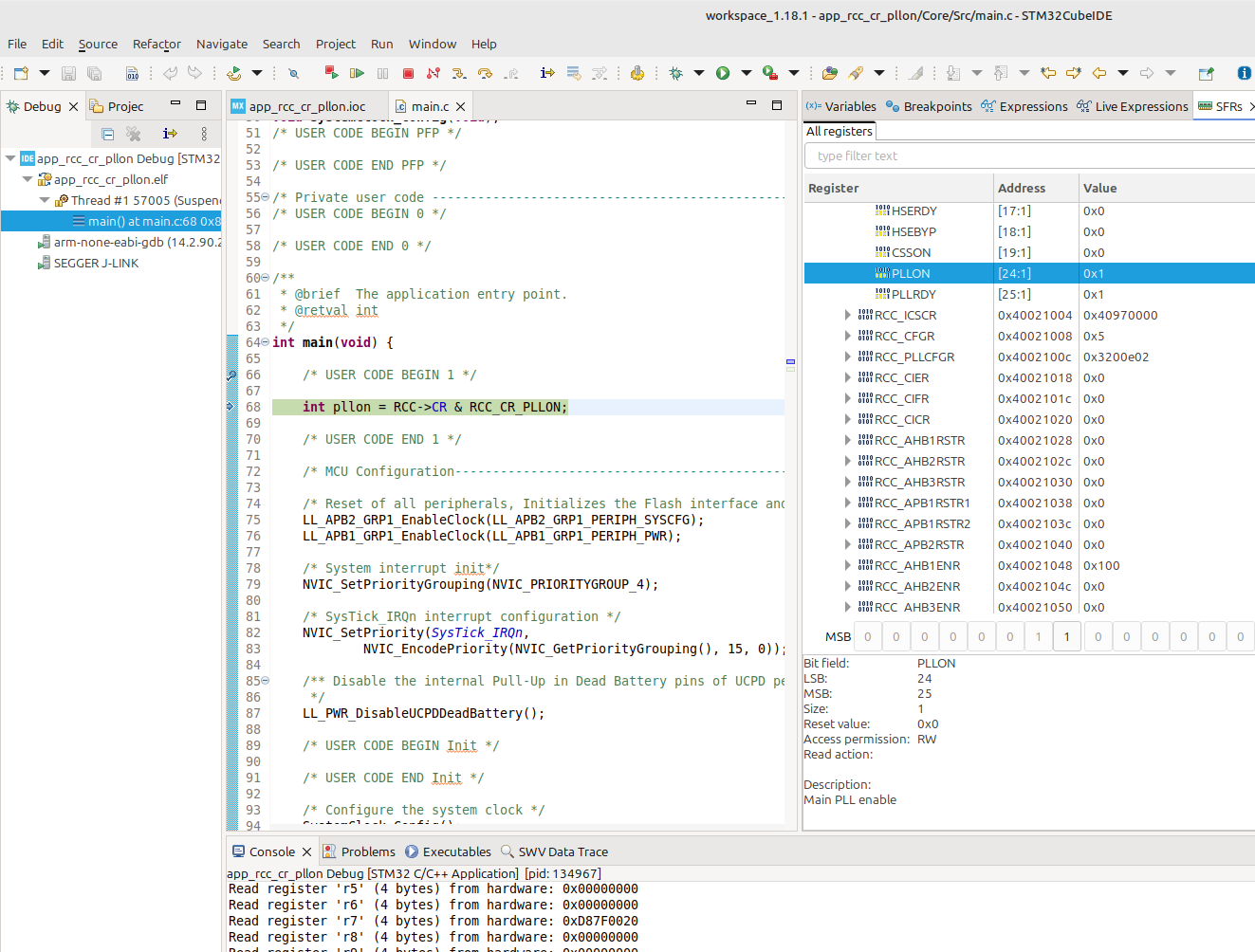Run the application with the green Run icon
Viewport: 1255px width, 952px height.
(x=723, y=71)
